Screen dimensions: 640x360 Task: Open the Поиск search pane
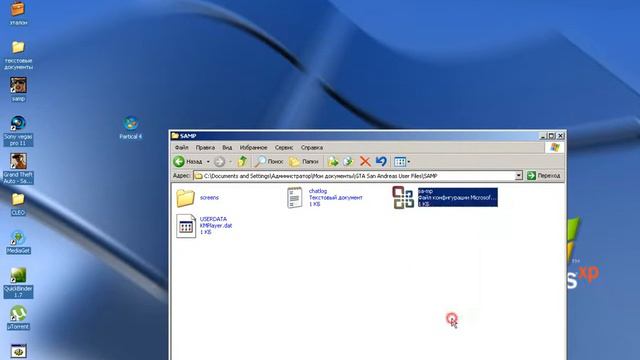coord(269,162)
